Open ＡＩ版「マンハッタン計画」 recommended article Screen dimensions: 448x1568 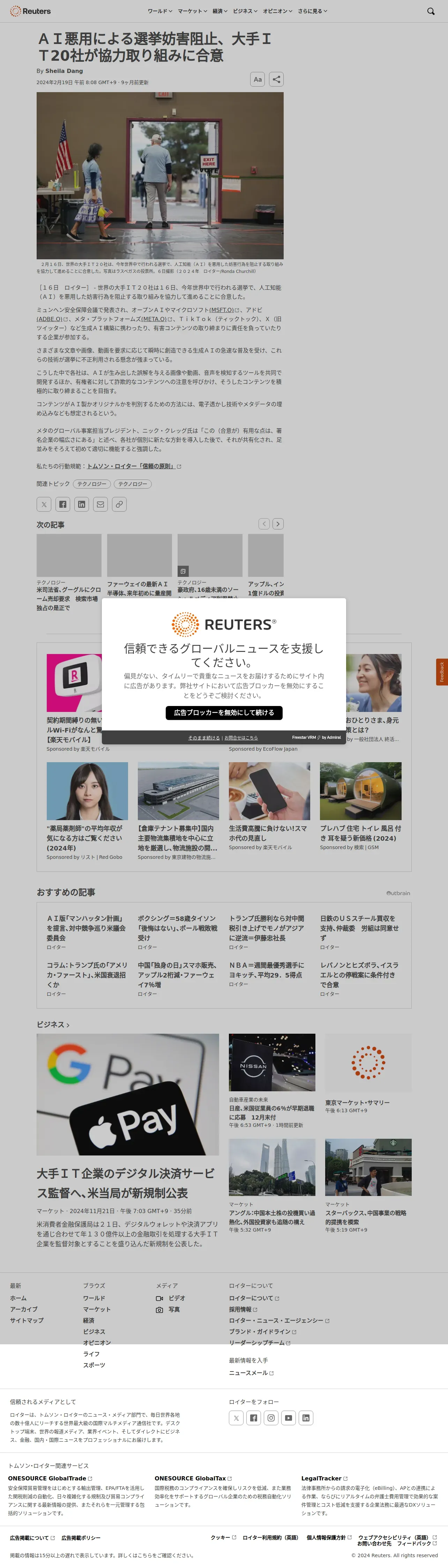click(87, 928)
